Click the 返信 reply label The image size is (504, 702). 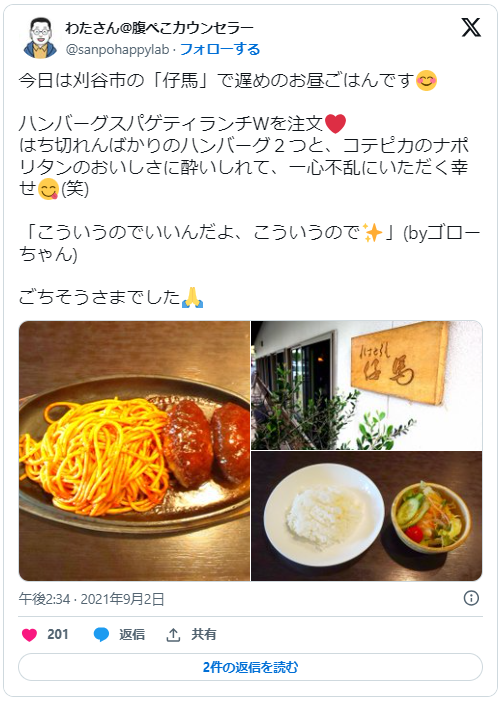pyautogui.click(x=132, y=634)
